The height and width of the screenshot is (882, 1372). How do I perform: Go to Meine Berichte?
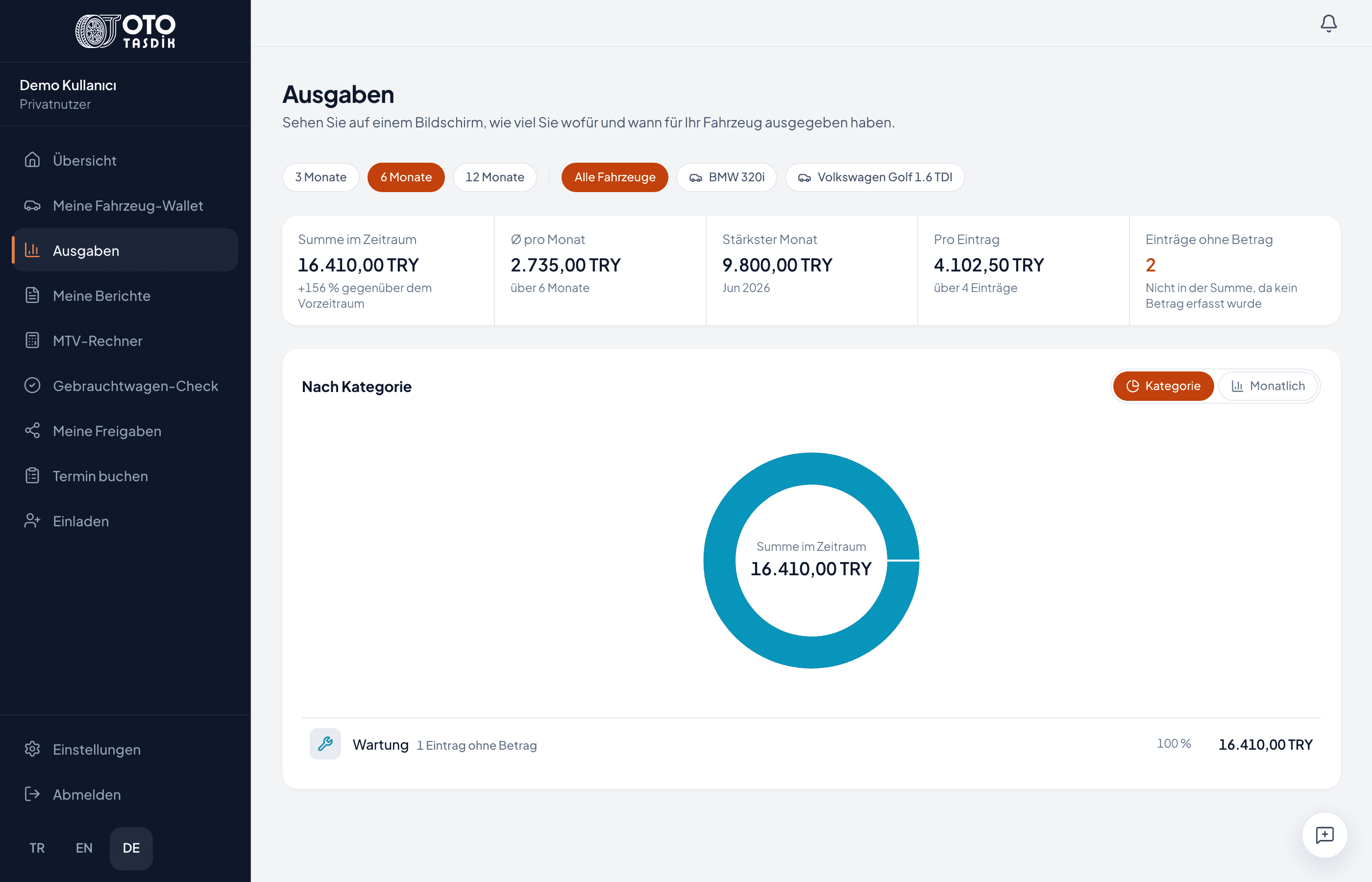[x=125, y=295]
